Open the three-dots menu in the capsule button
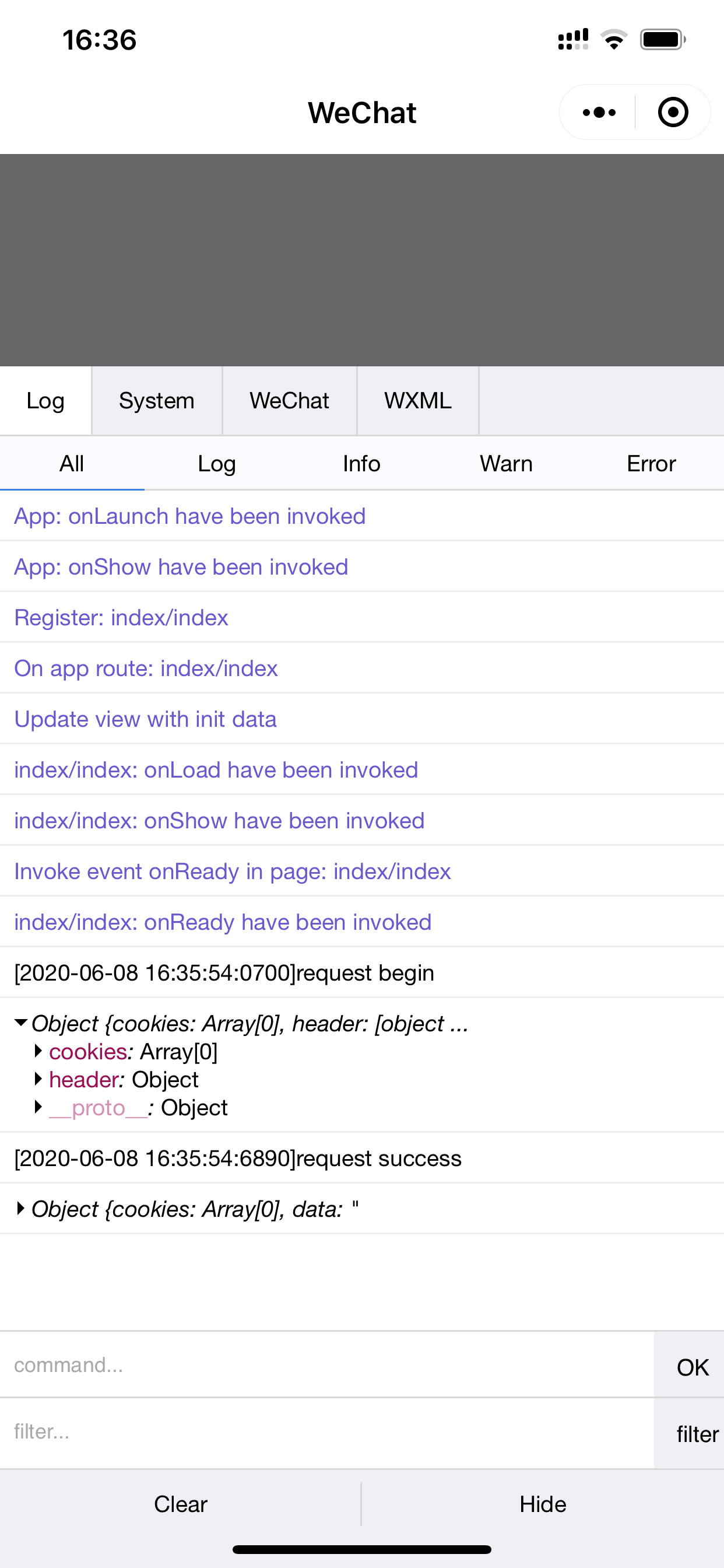 click(x=599, y=113)
